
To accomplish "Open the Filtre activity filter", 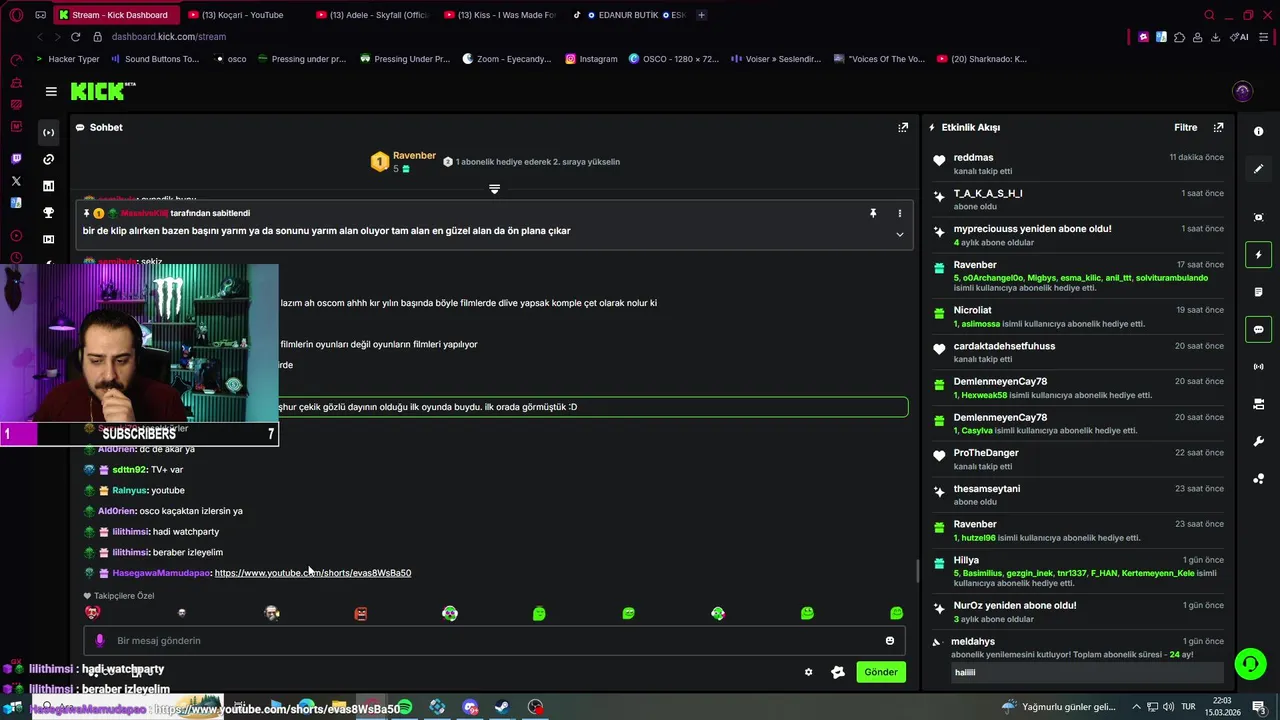I will point(1185,127).
